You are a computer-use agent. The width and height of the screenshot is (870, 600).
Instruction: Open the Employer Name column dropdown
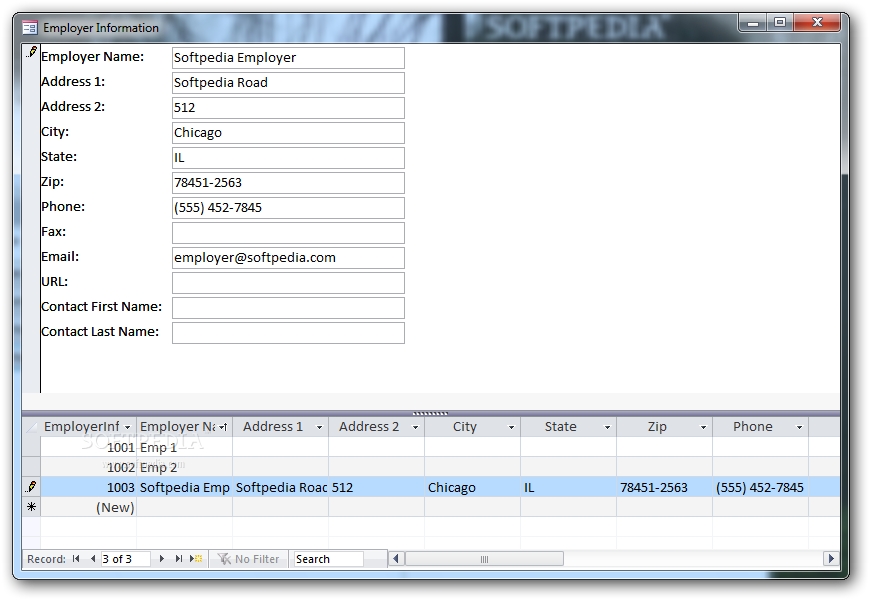(224, 427)
